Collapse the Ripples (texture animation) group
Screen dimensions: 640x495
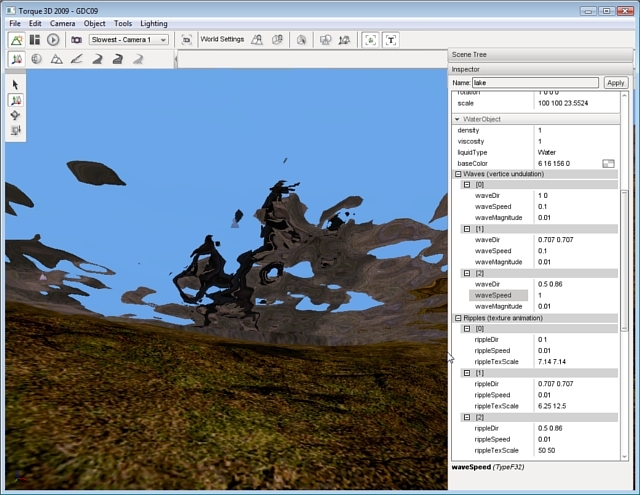click(458, 318)
